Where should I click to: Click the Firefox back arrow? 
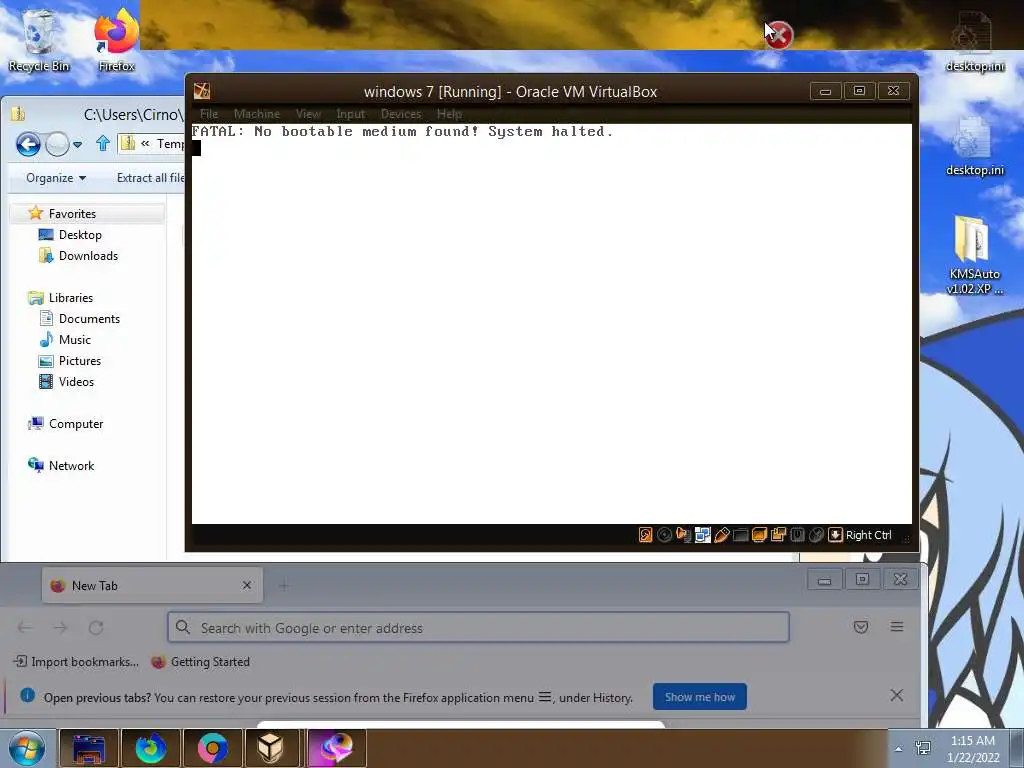point(25,628)
